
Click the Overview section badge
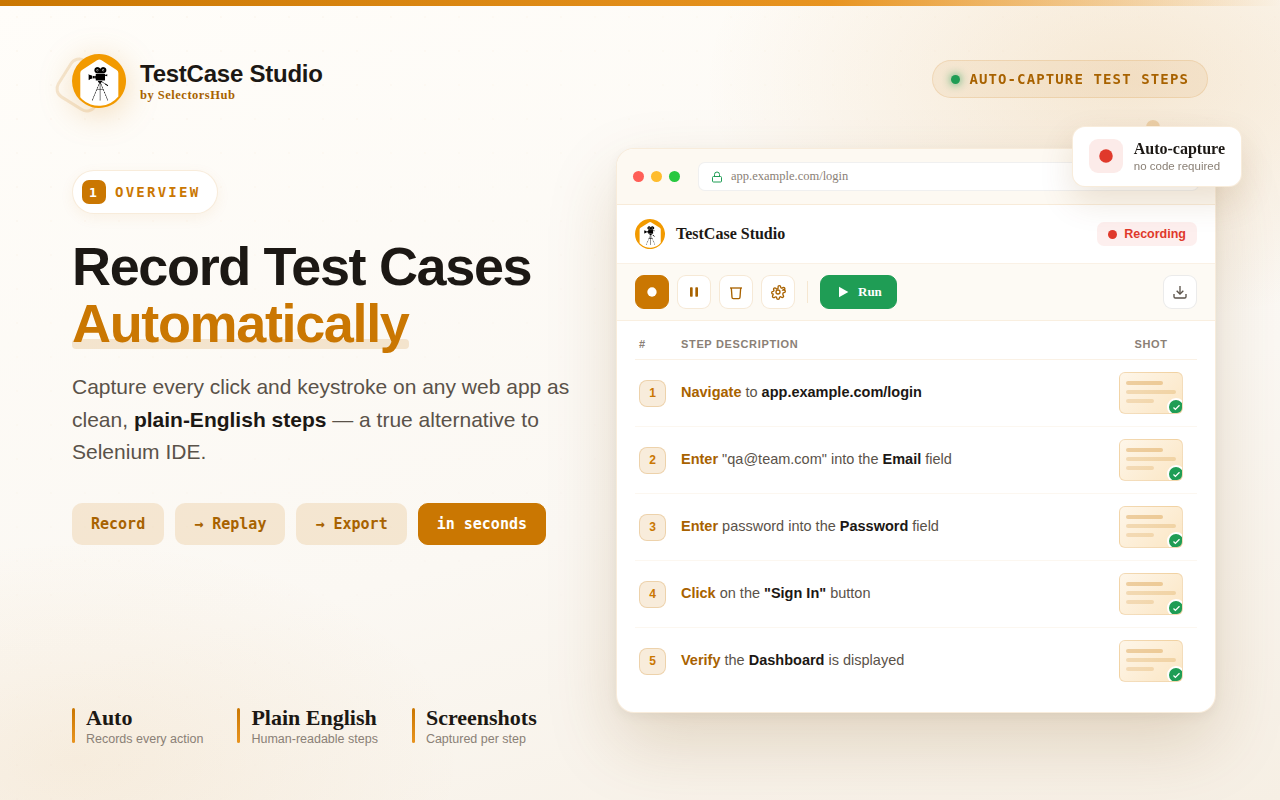145,192
